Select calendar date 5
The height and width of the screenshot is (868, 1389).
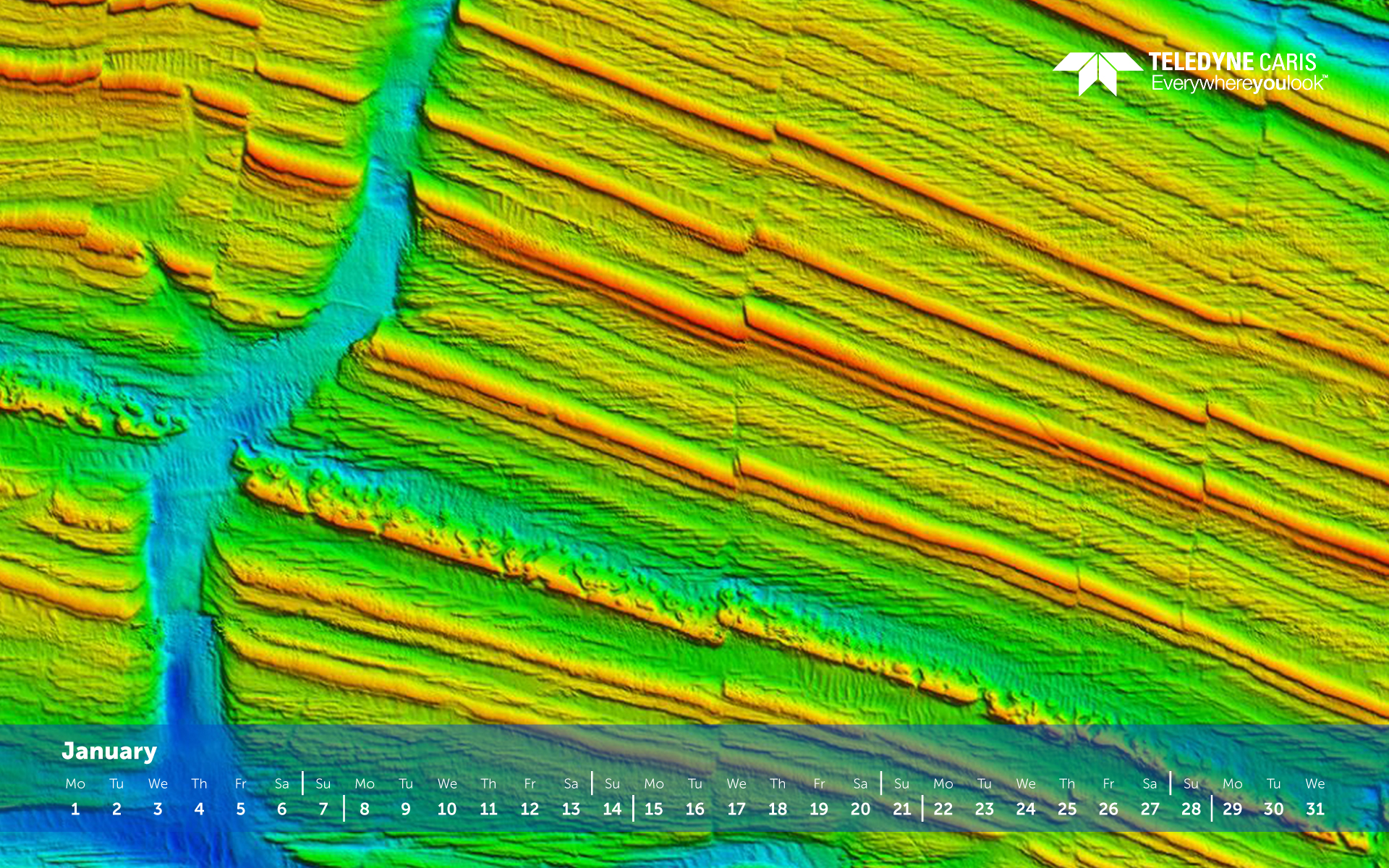[241, 809]
